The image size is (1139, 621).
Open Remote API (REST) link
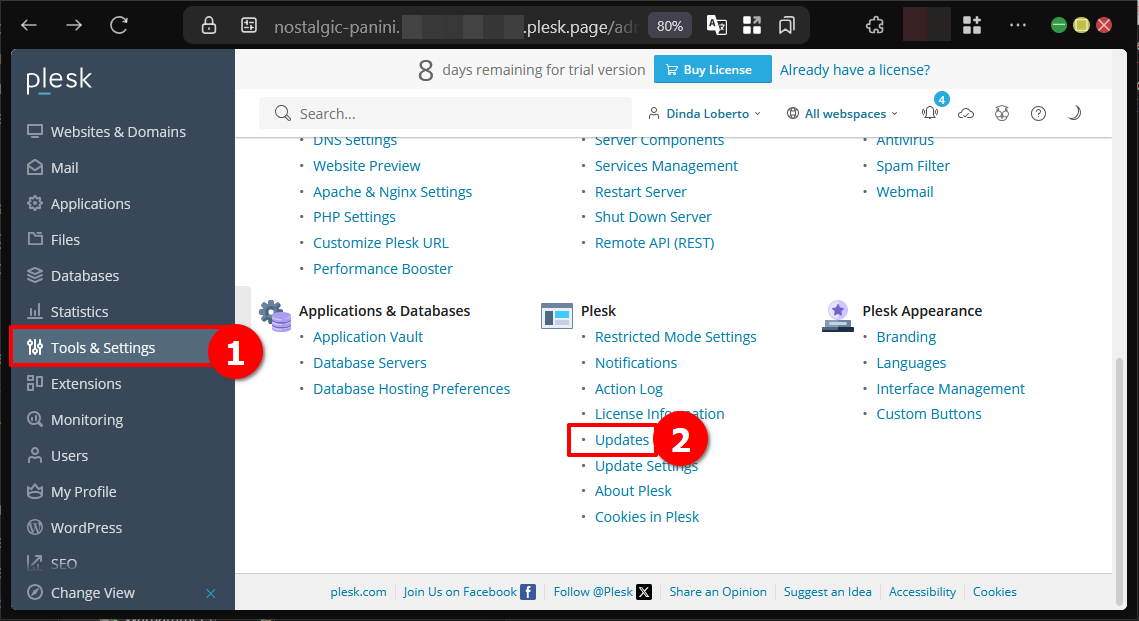pyautogui.click(x=654, y=243)
